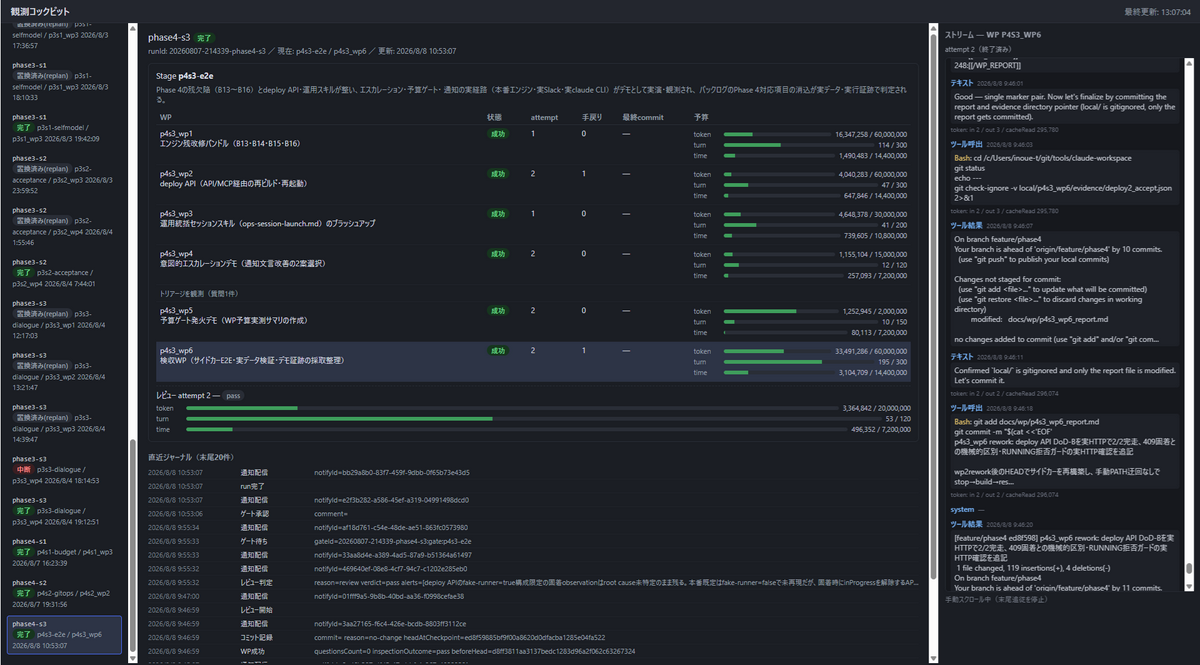Open run phase4-s1 p4s1-budget / p4s1_wp3
This screenshot has width=1200, height=665.
click(x=65, y=552)
